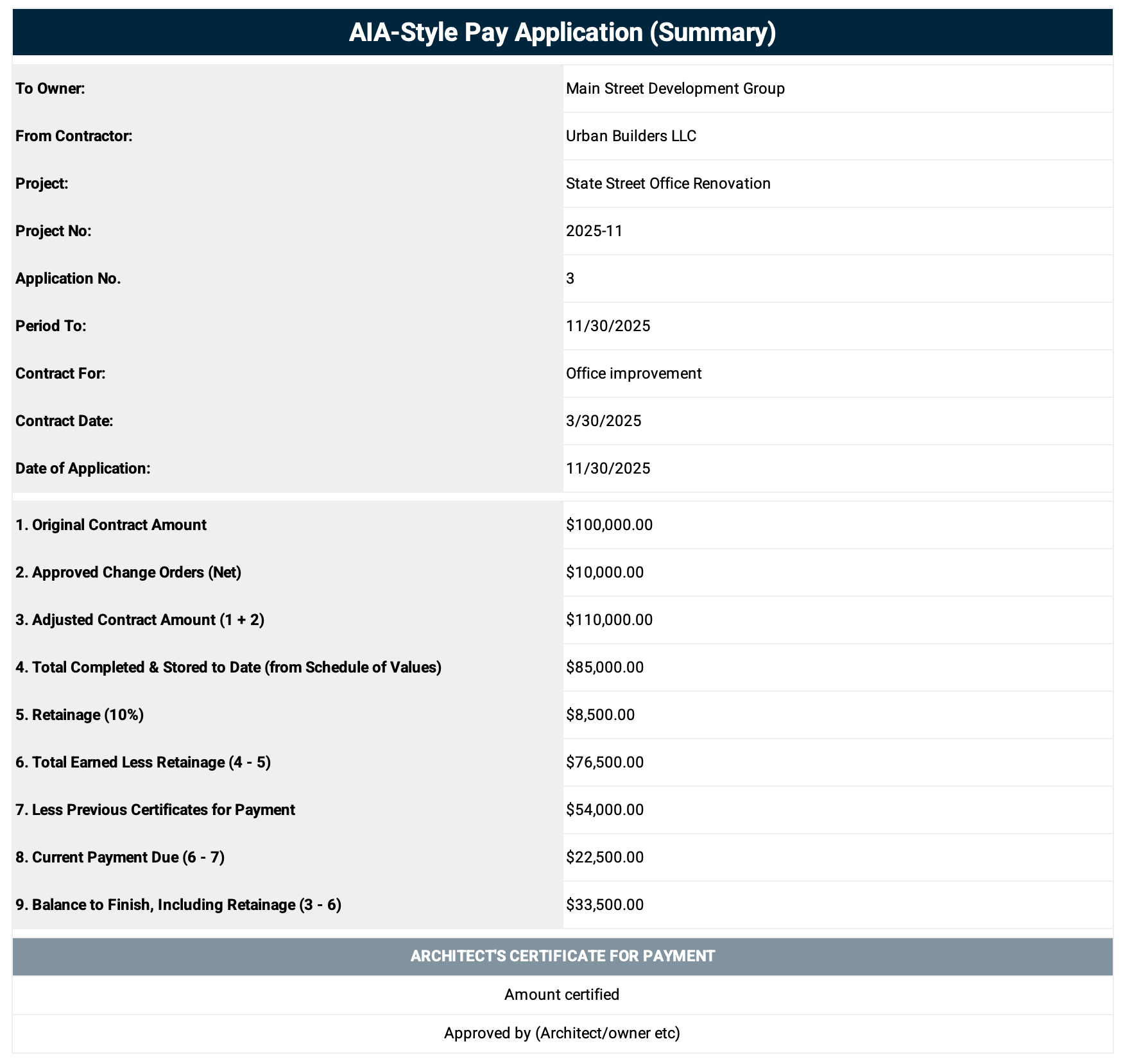
Task: Click the Contract Date 3/30/2025 cell
Action: click(x=603, y=420)
